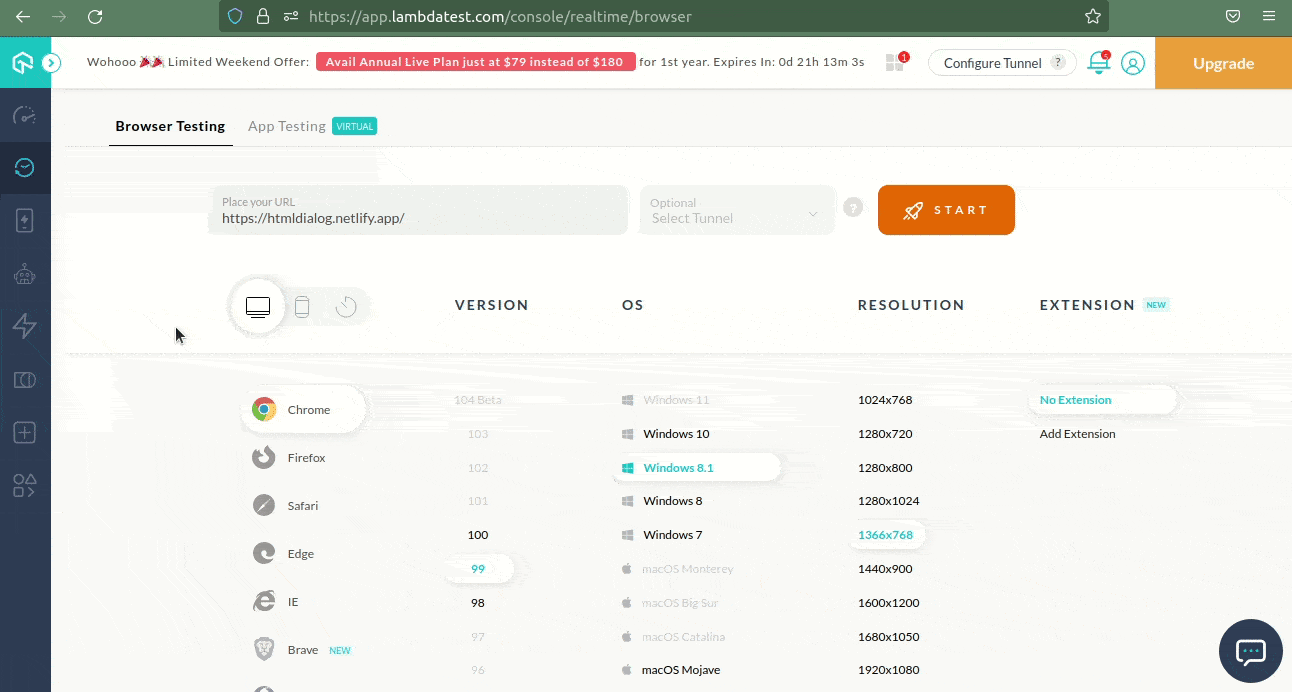
Task: Click the notification bell icon
Action: pos(1098,62)
